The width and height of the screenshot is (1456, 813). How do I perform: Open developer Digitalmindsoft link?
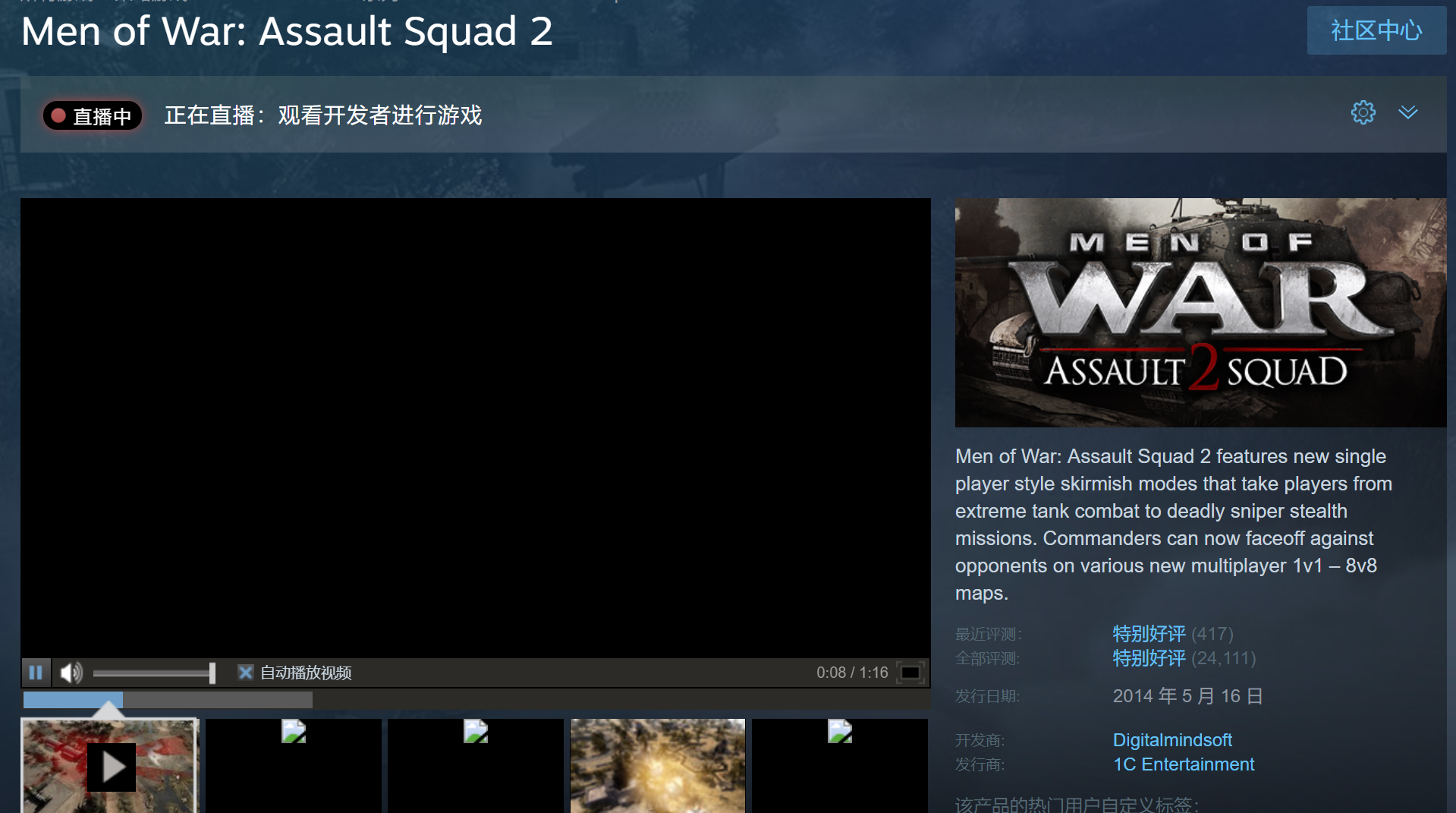[1172, 739]
